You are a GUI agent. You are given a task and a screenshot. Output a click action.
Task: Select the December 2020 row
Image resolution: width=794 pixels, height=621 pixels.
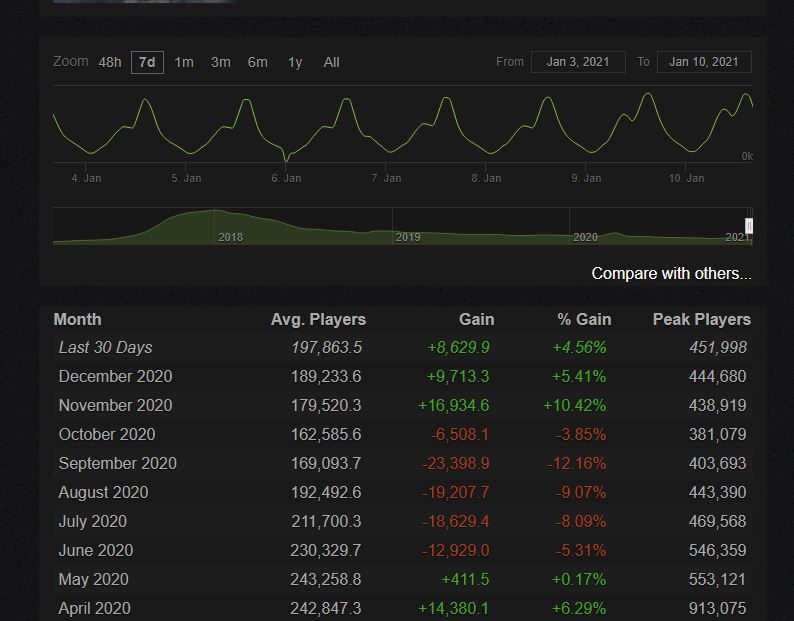(x=115, y=376)
